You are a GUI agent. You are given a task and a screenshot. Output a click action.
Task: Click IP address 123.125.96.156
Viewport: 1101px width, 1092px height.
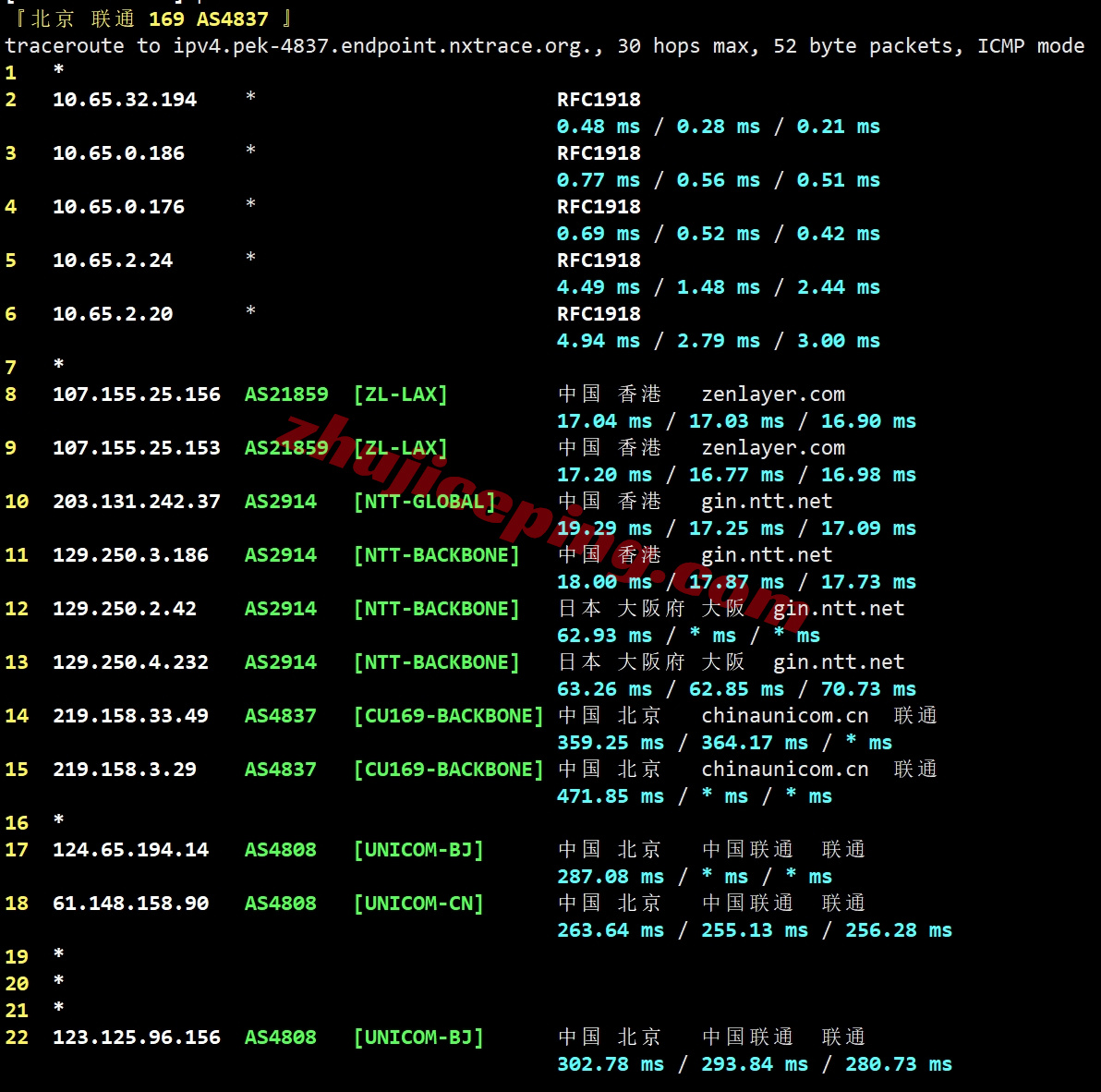click(136, 1037)
